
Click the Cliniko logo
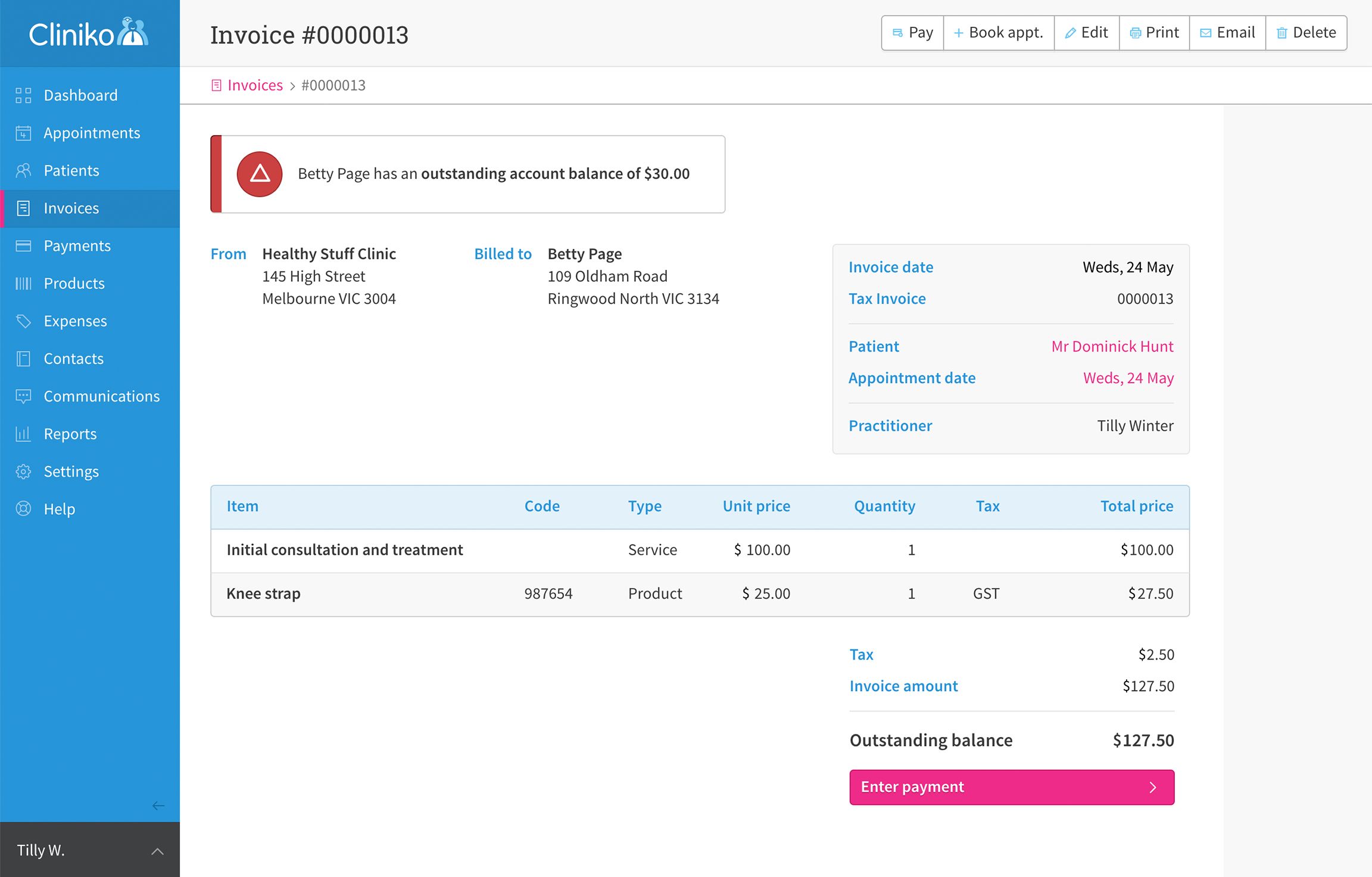[x=89, y=33]
